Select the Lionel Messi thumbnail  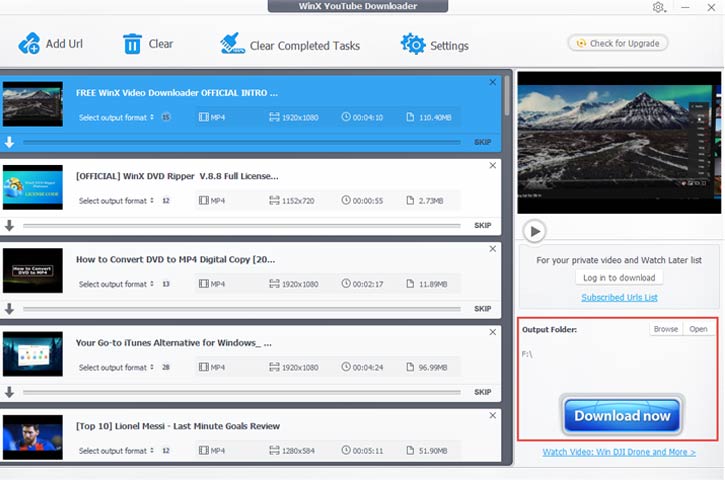tap(33, 437)
